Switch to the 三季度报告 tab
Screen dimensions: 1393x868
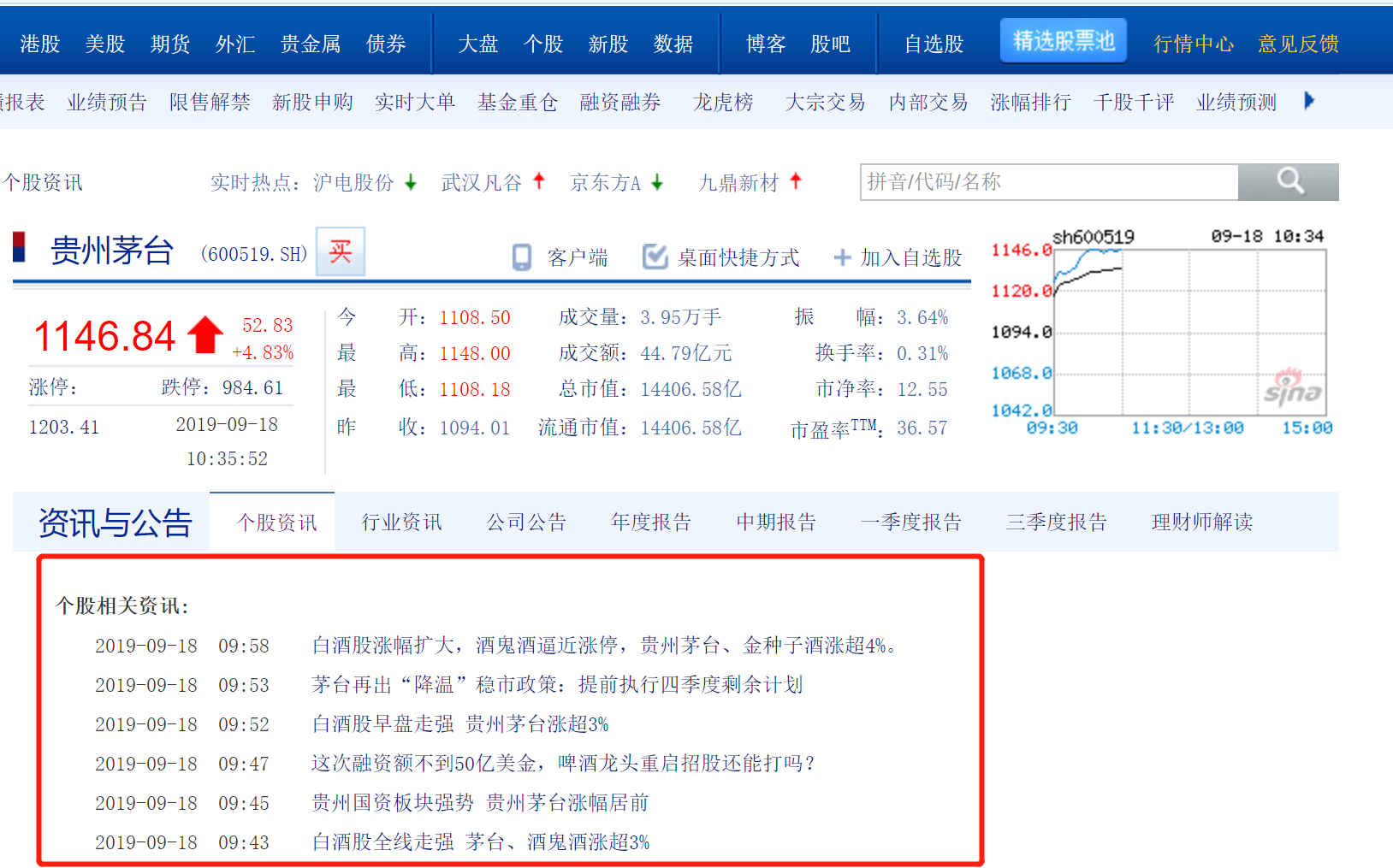tap(1058, 522)
